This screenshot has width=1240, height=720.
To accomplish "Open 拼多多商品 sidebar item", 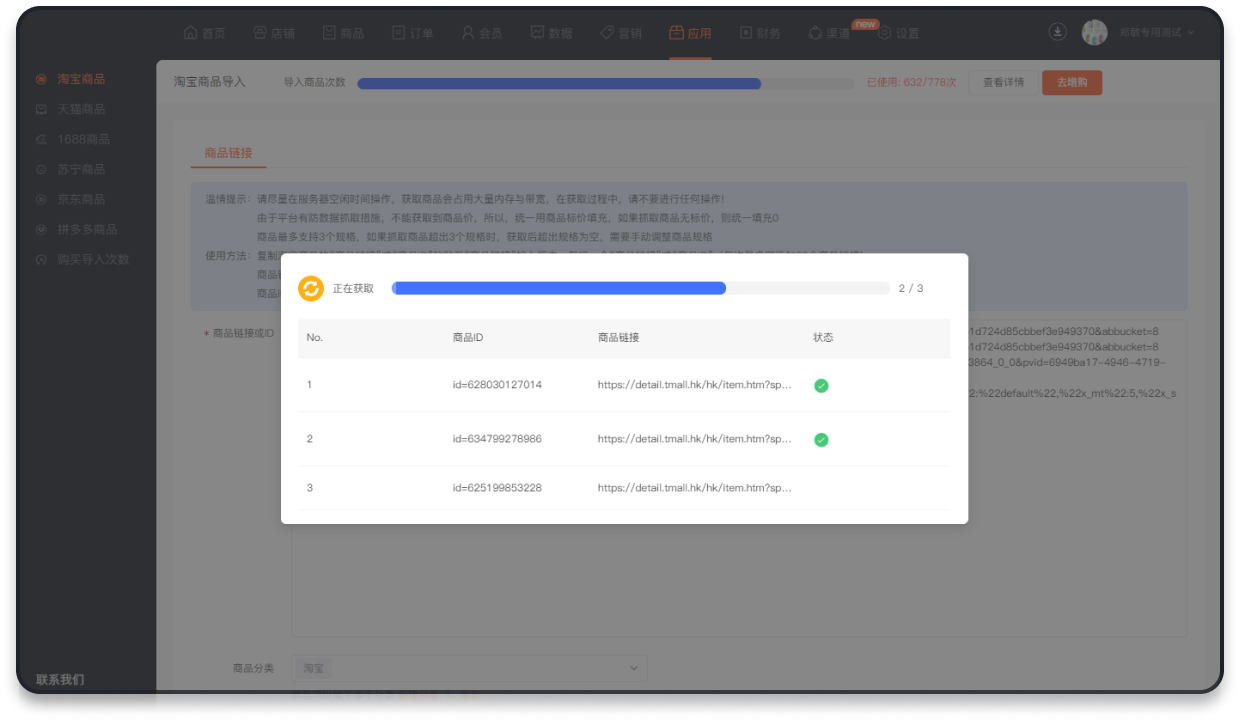I will 86,229.
